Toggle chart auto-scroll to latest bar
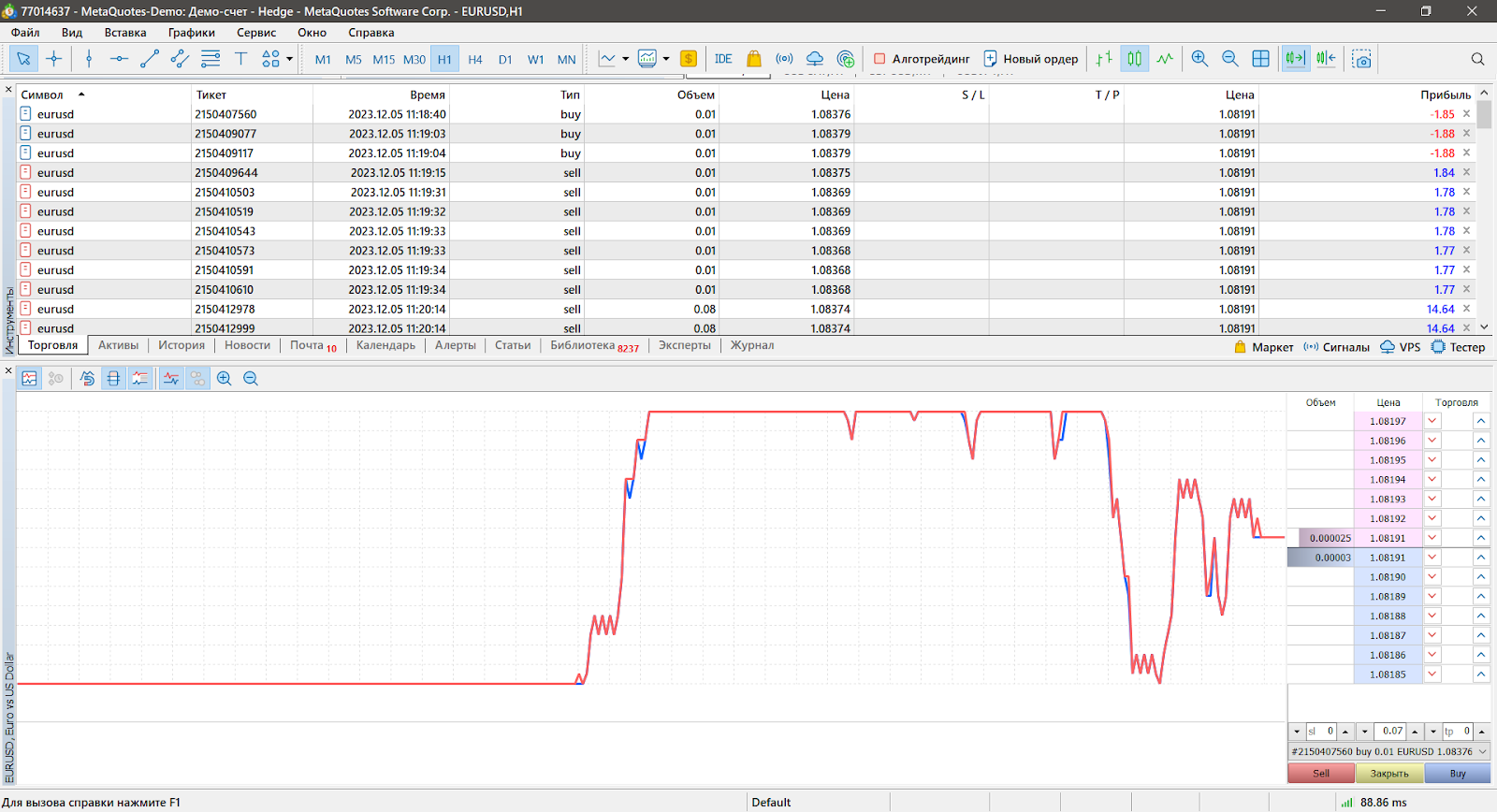Image resolution: width=1497 pixels, height=812 pixels. [1295, 59]
